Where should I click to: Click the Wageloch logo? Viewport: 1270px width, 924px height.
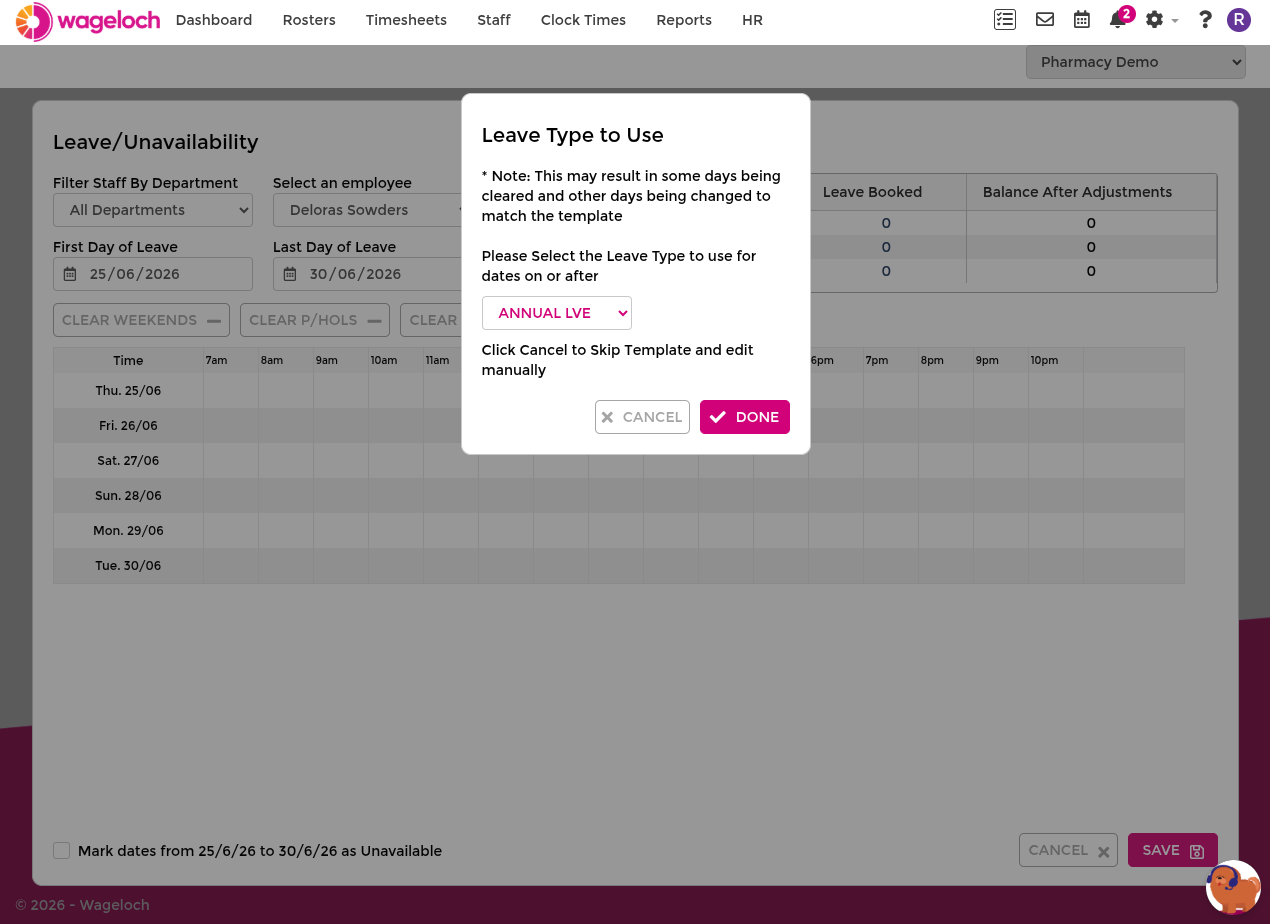pyautogui.click(x=88, y=21)
